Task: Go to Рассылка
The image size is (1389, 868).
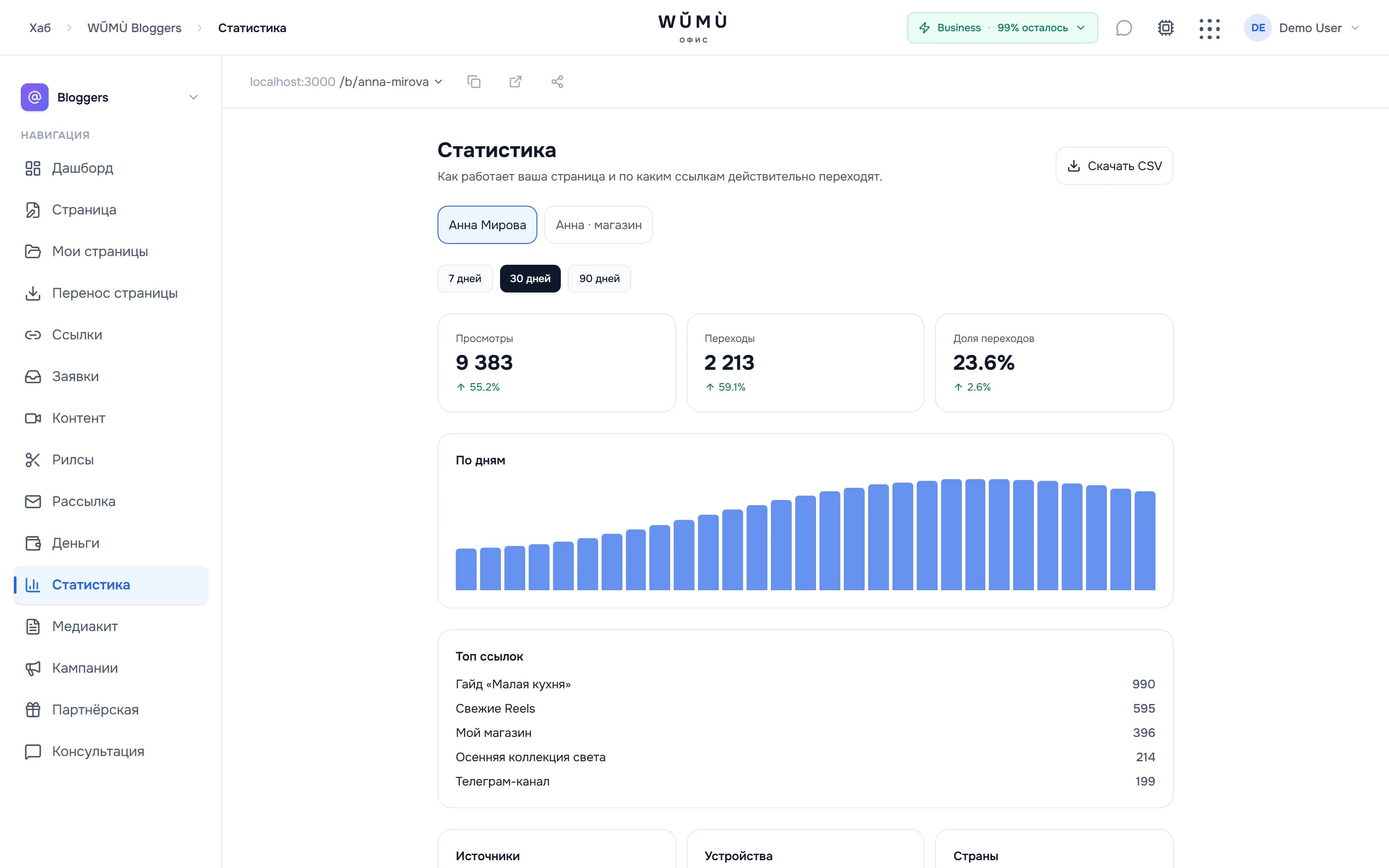Action: pyautogui.click(x=110, y=502)
